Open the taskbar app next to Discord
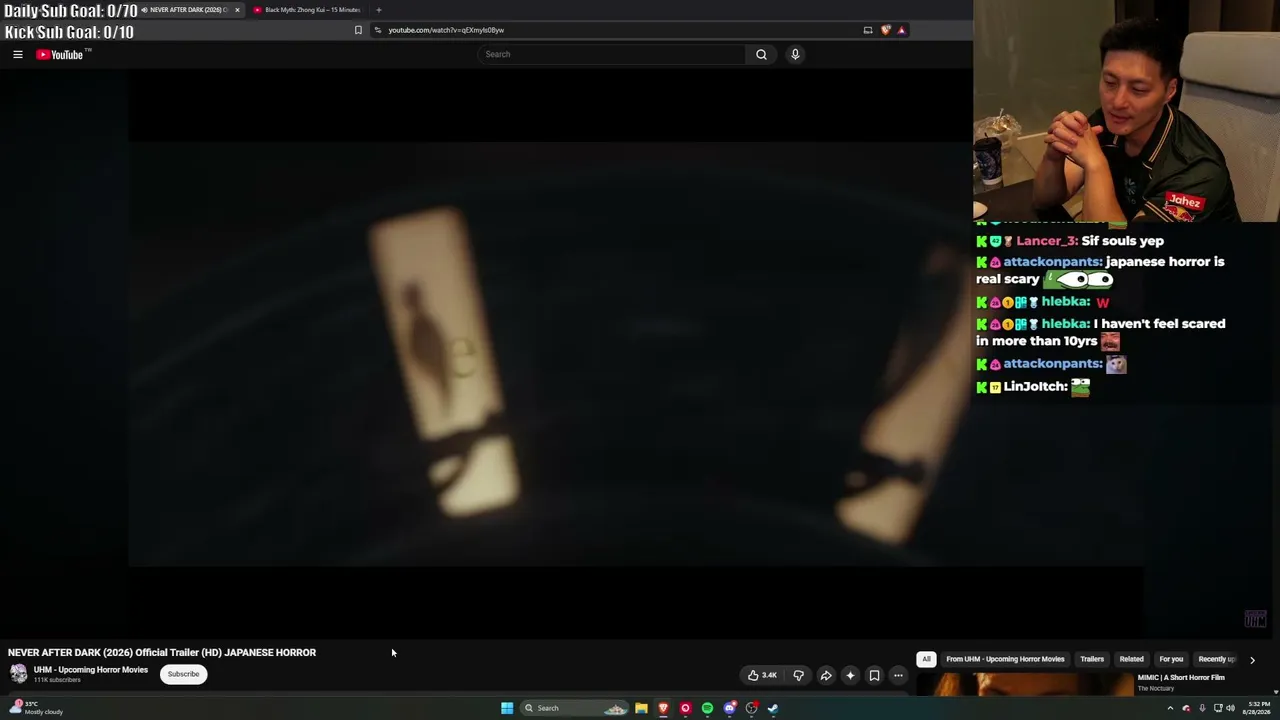The height and width of the screenshot is (720, 1280). coord(752,708)
